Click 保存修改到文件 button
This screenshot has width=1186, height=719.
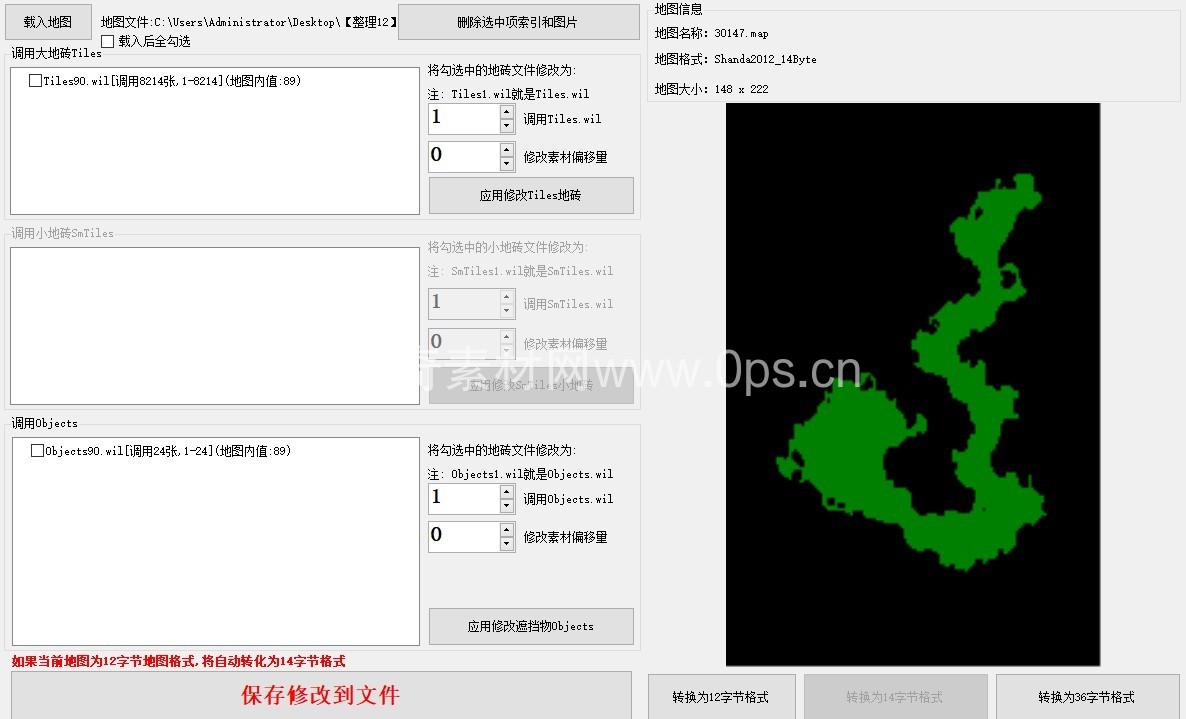click(x=321, y=695)
